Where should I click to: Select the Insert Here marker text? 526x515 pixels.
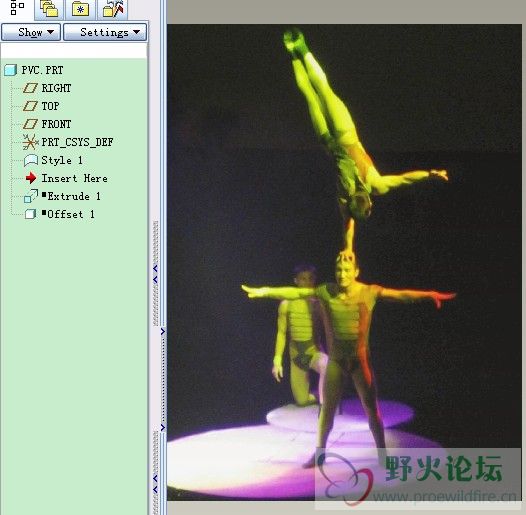coord(74,178)
